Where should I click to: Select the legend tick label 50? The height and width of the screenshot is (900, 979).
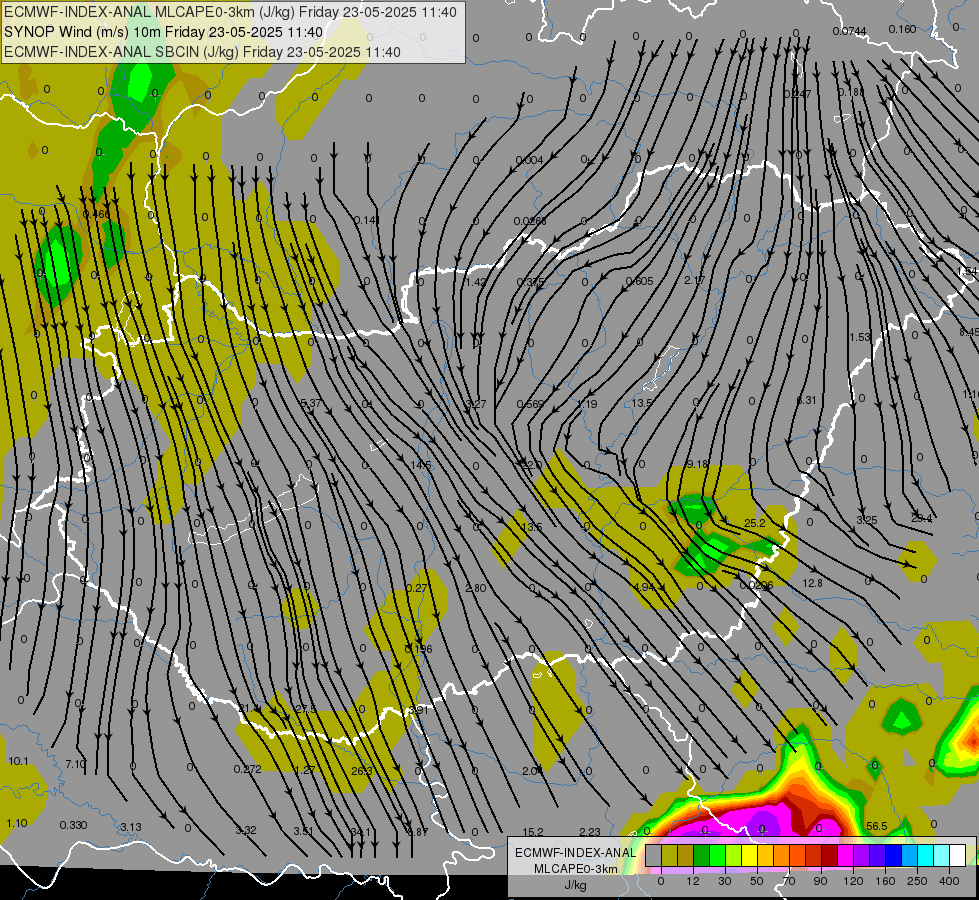[x=757, y=881]
